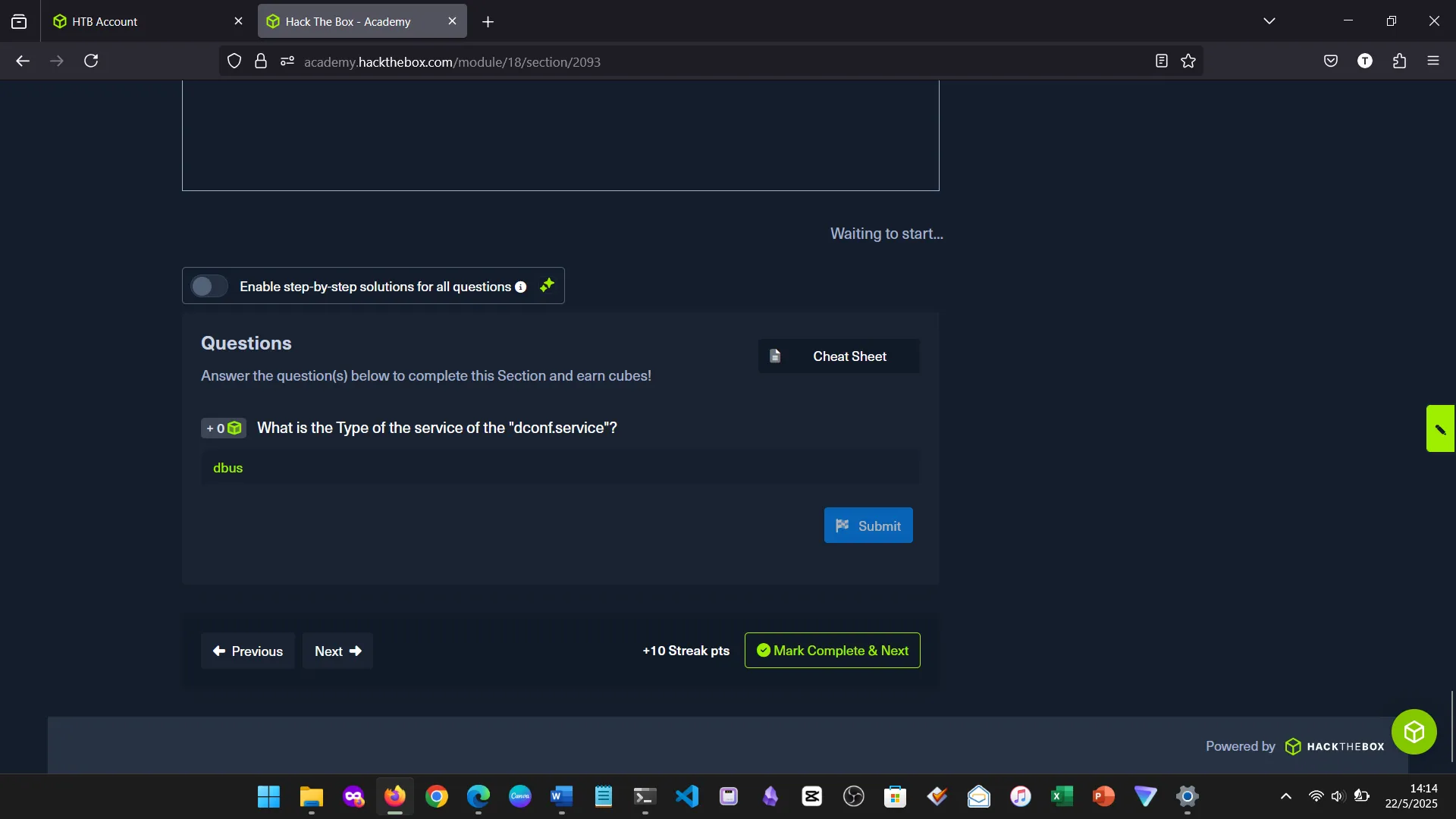
Task: Click the green pencil side tab
Action: point(1439,429)
